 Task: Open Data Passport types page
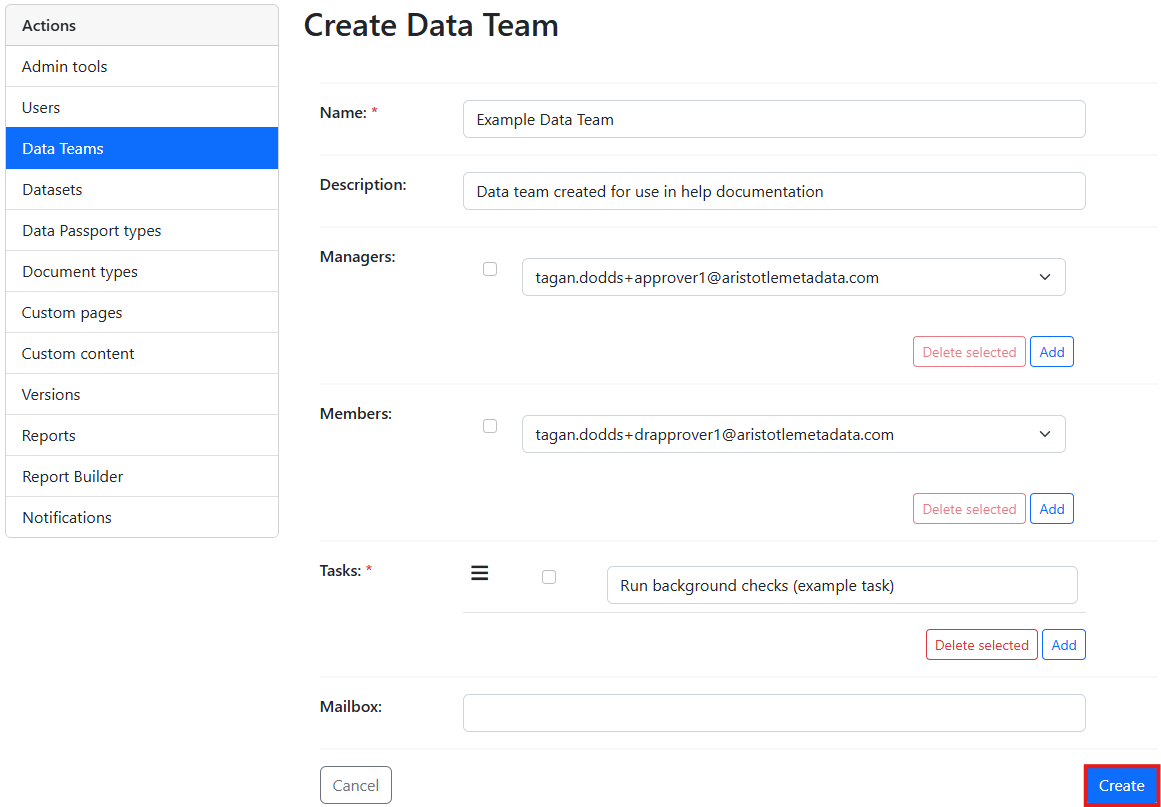click(x=142, y=231)
